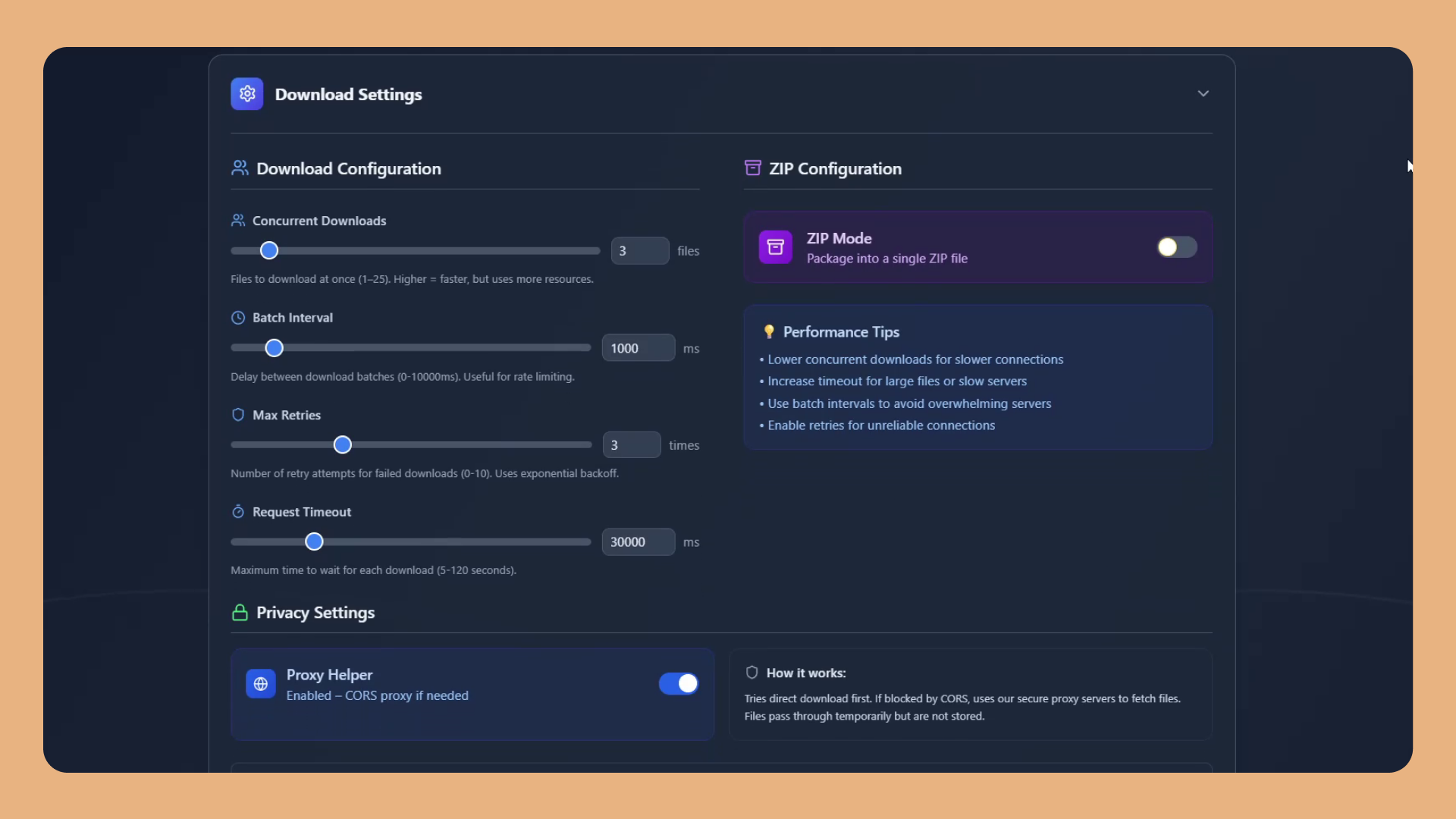This screenshot has width=1456, height=819.
Task: Disable the Proxy Helper toggle
Action: point(678,684)
